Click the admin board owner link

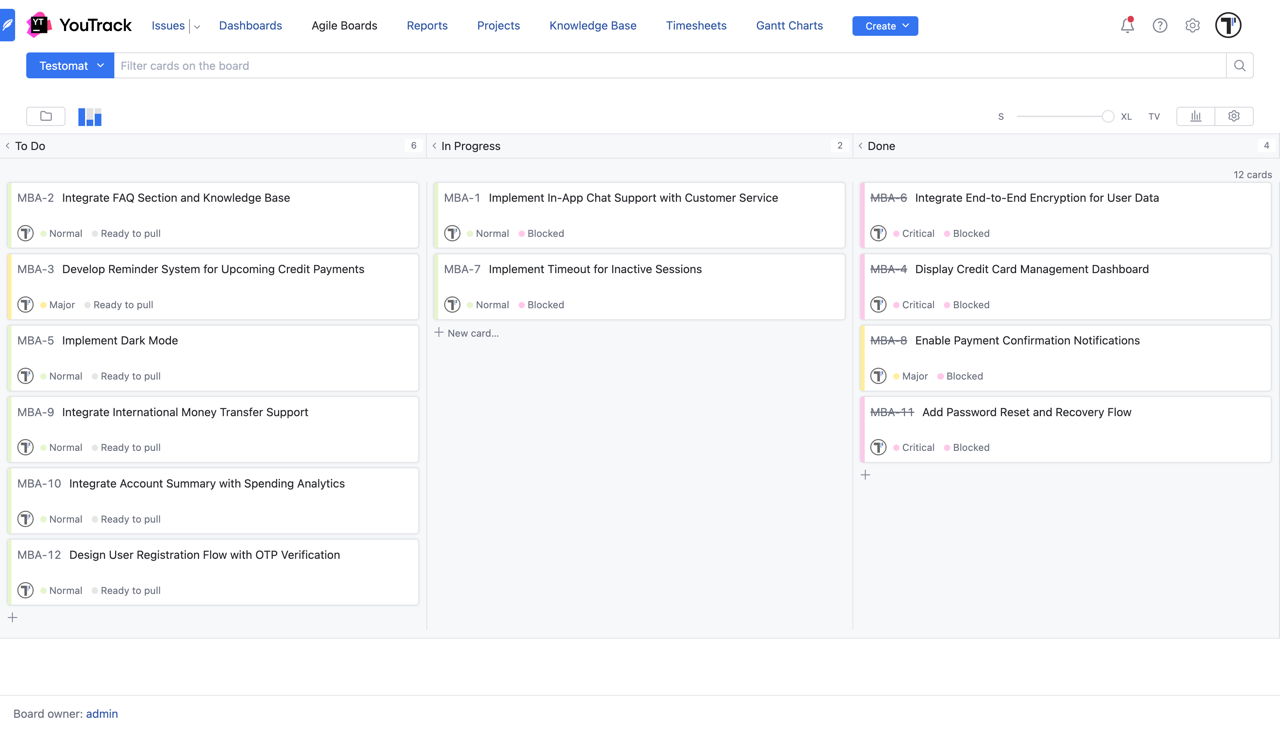click(x=102, y=714)
